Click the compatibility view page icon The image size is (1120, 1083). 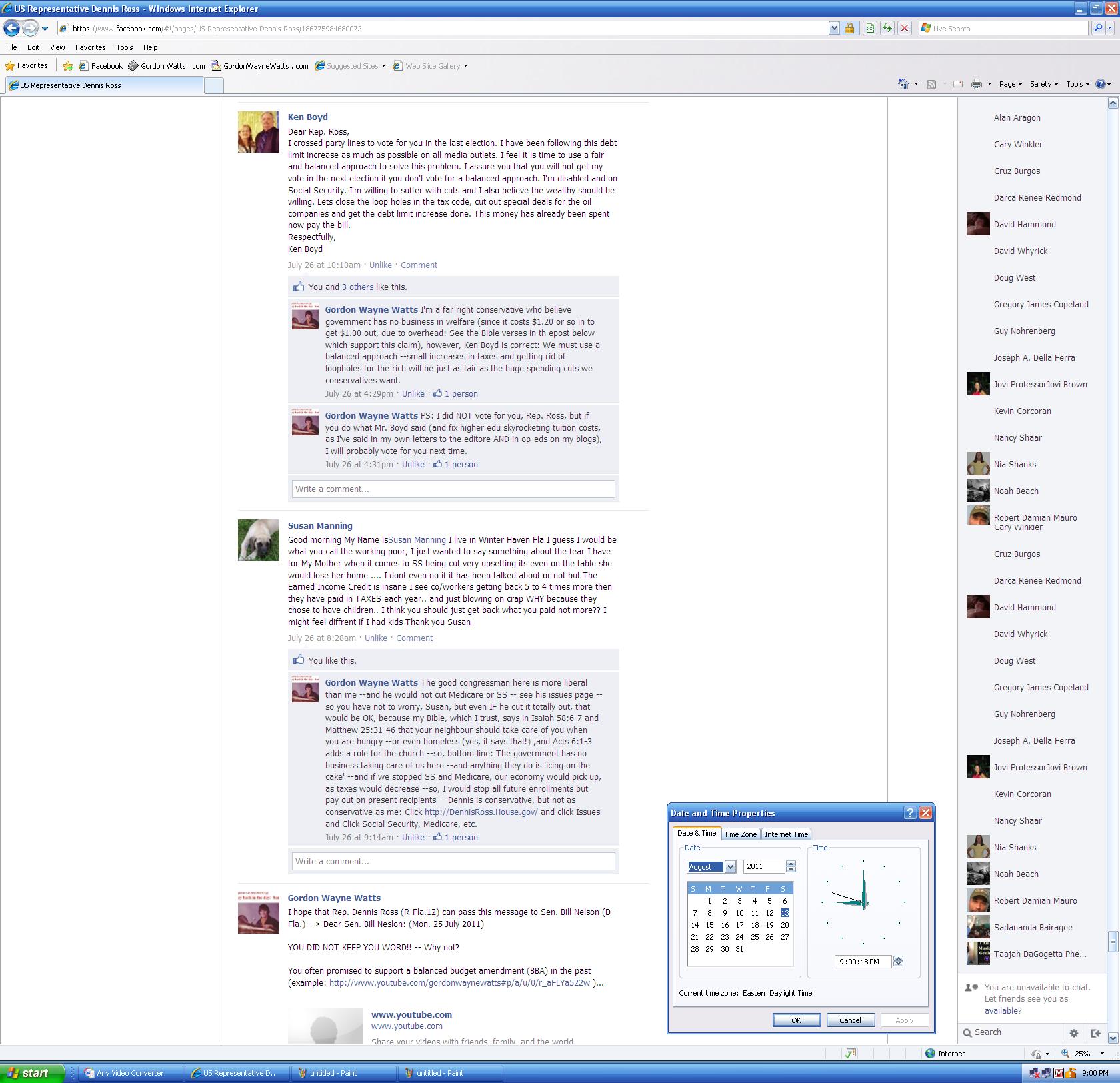[870, 28]
